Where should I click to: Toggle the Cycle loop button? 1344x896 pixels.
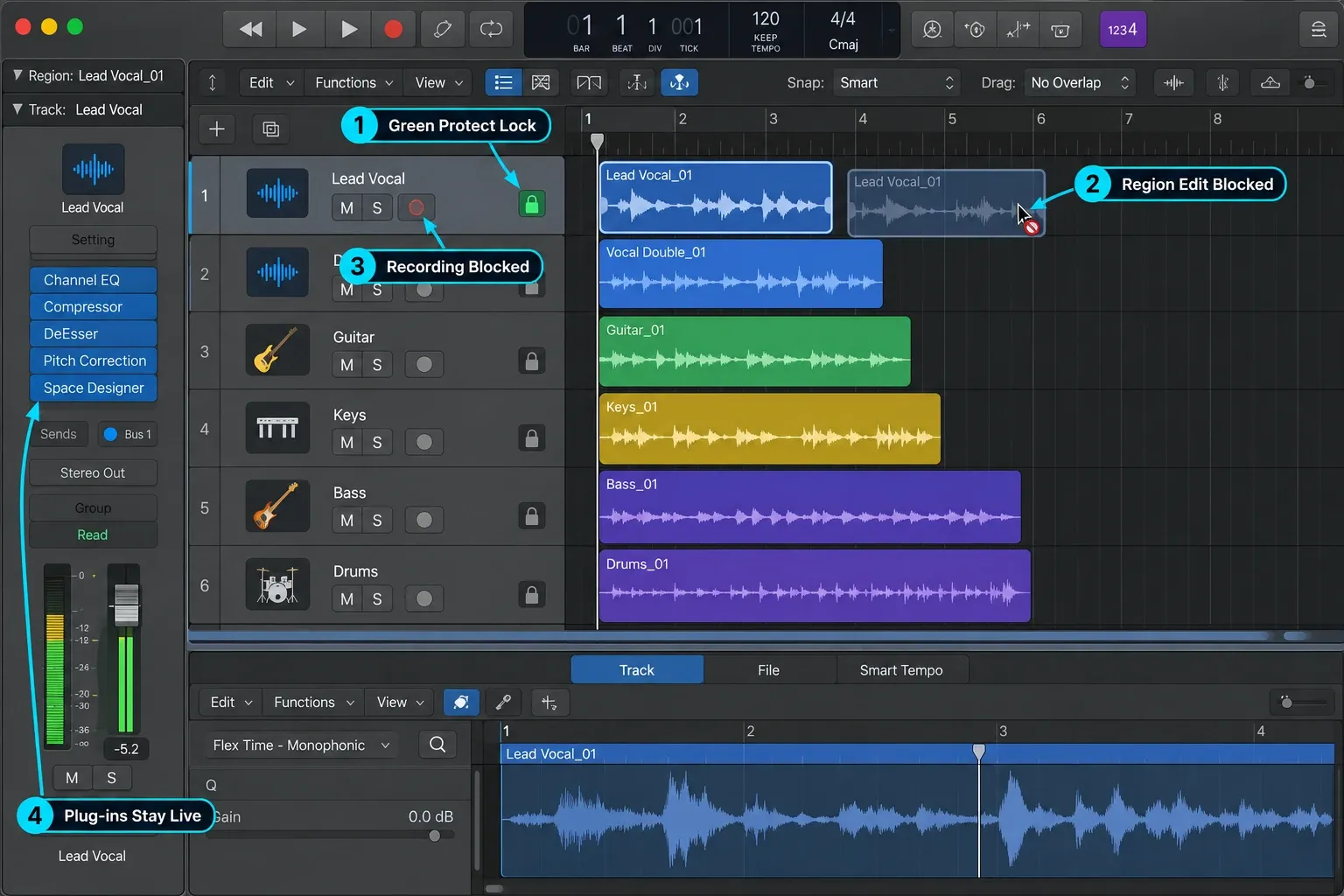[x=491, y=29]
